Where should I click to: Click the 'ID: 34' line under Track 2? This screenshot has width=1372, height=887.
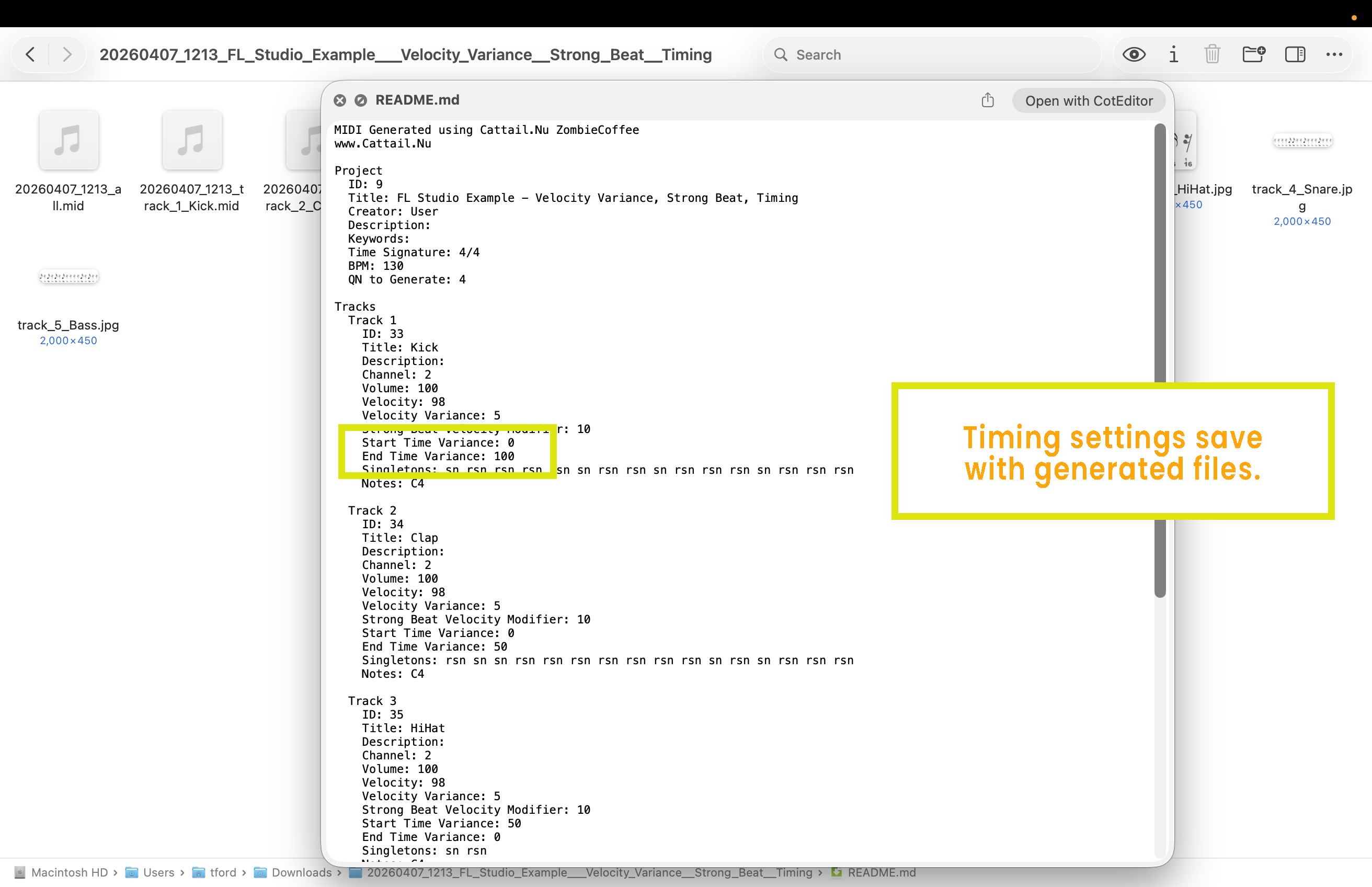click(x=382, y=524)
